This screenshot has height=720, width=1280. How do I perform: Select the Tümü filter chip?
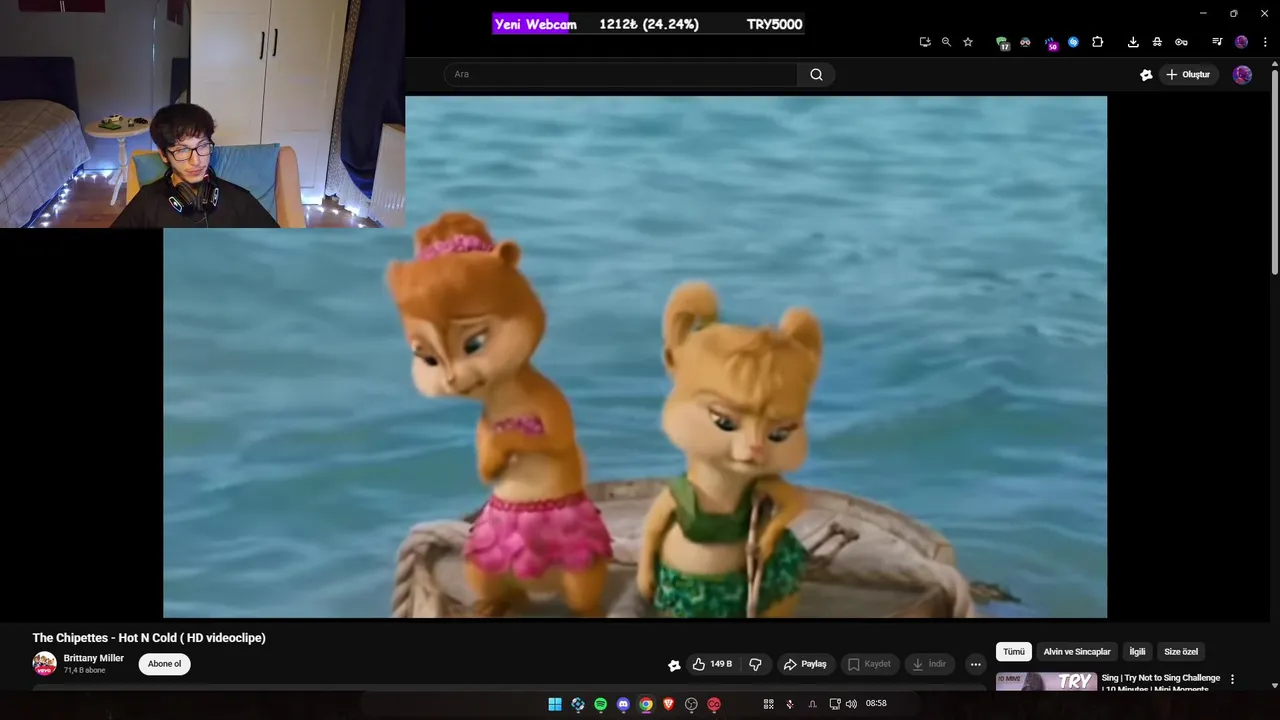coord(1014,652)
